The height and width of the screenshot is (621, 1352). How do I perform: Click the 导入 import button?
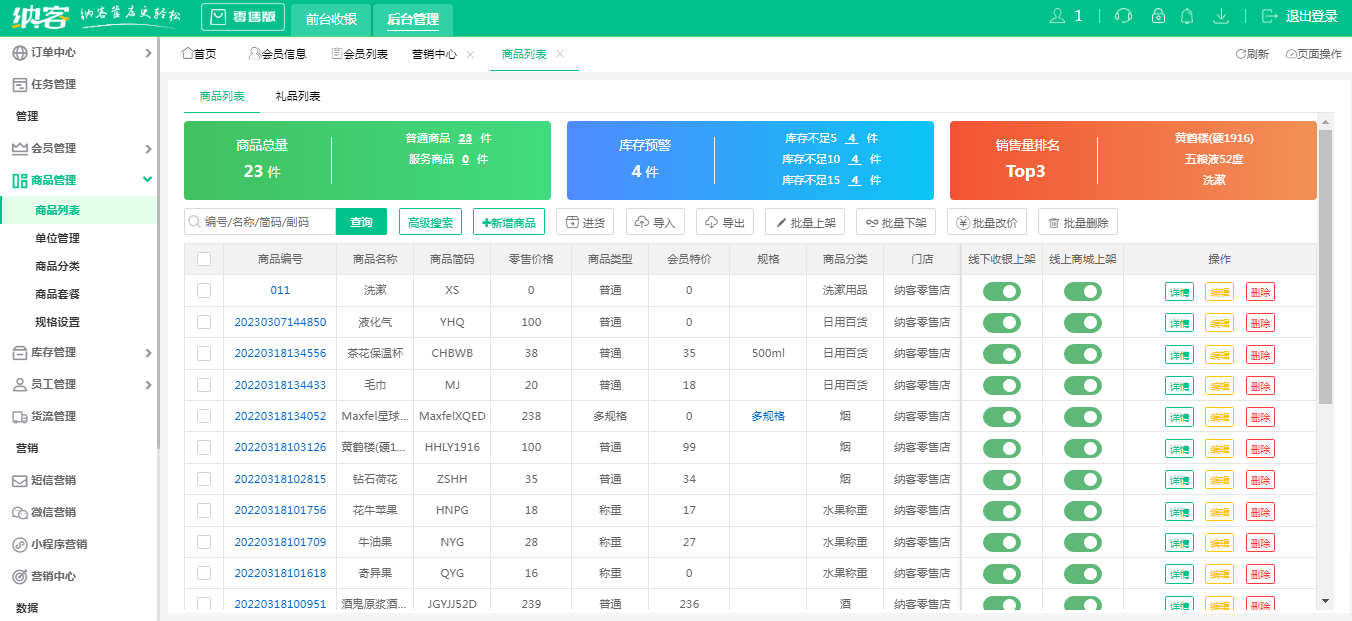point(655,221)
